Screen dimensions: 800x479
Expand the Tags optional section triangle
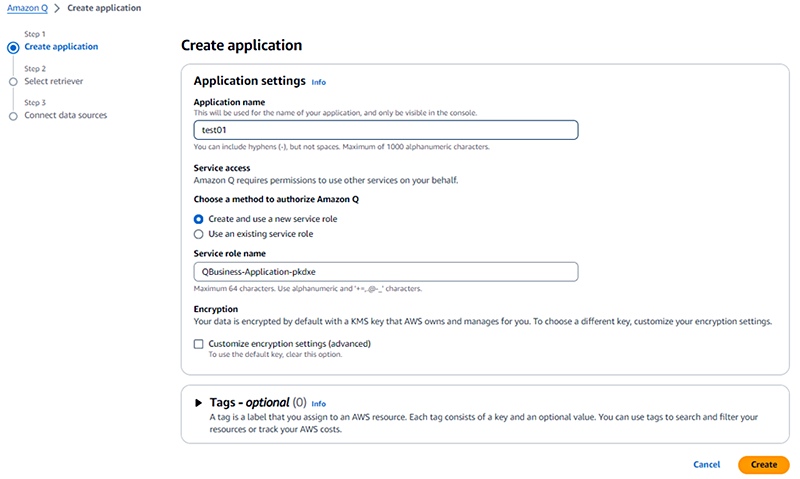click(198, 403)
